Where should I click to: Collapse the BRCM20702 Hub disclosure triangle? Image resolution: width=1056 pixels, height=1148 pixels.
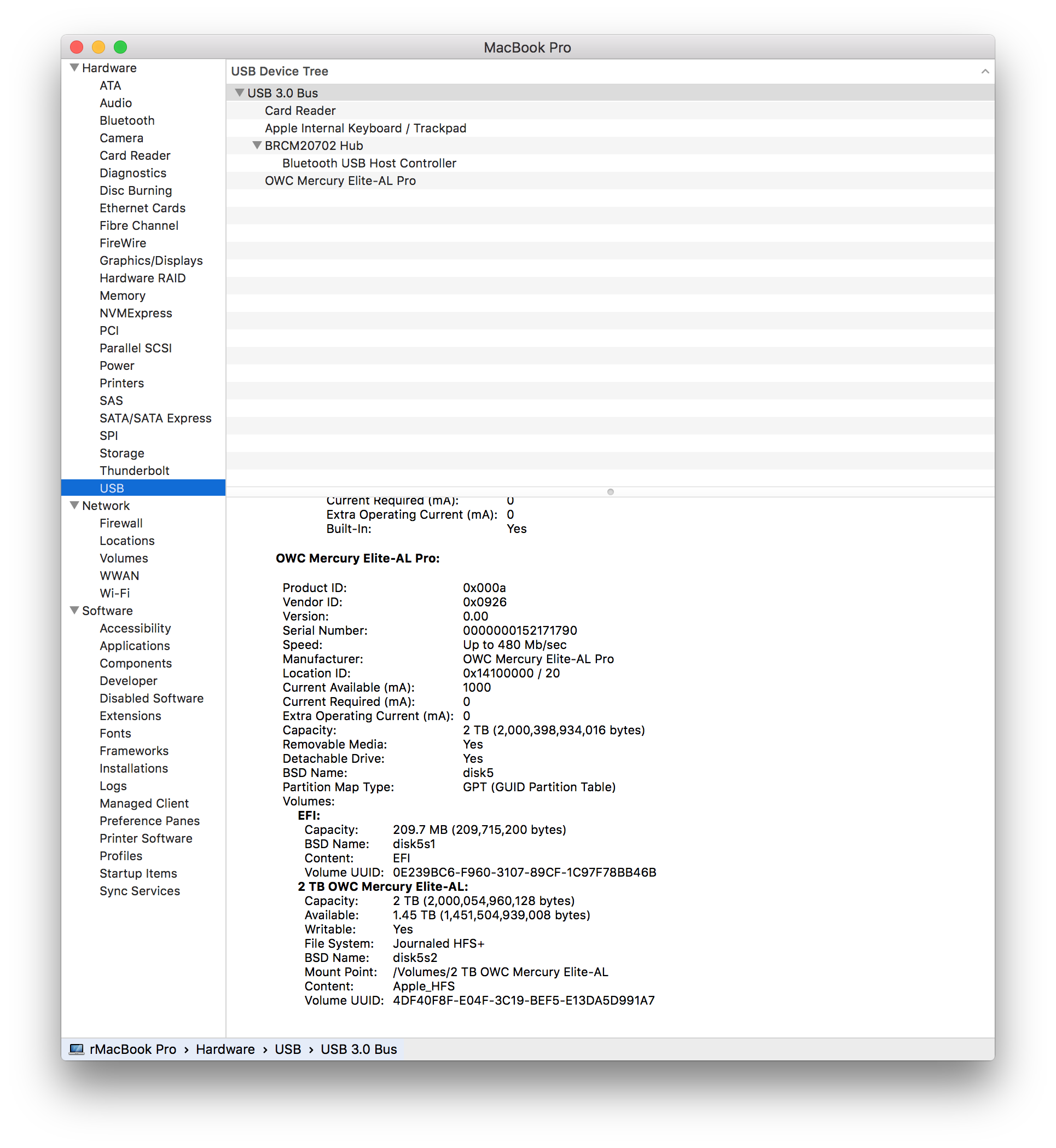click(x=257, y=145)
